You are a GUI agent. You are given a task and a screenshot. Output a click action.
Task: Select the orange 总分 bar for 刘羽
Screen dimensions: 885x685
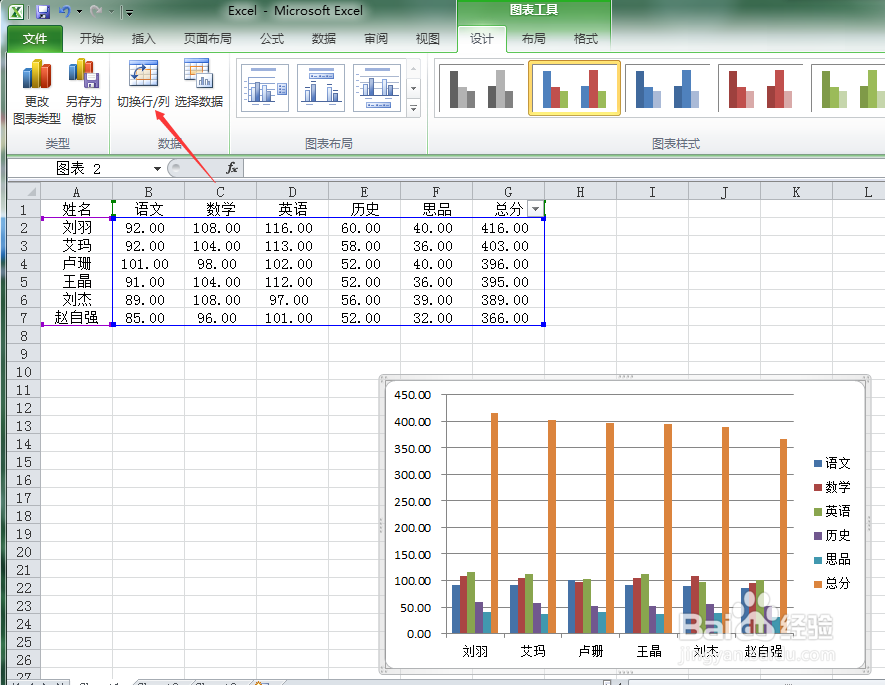(x=494, y=523)
